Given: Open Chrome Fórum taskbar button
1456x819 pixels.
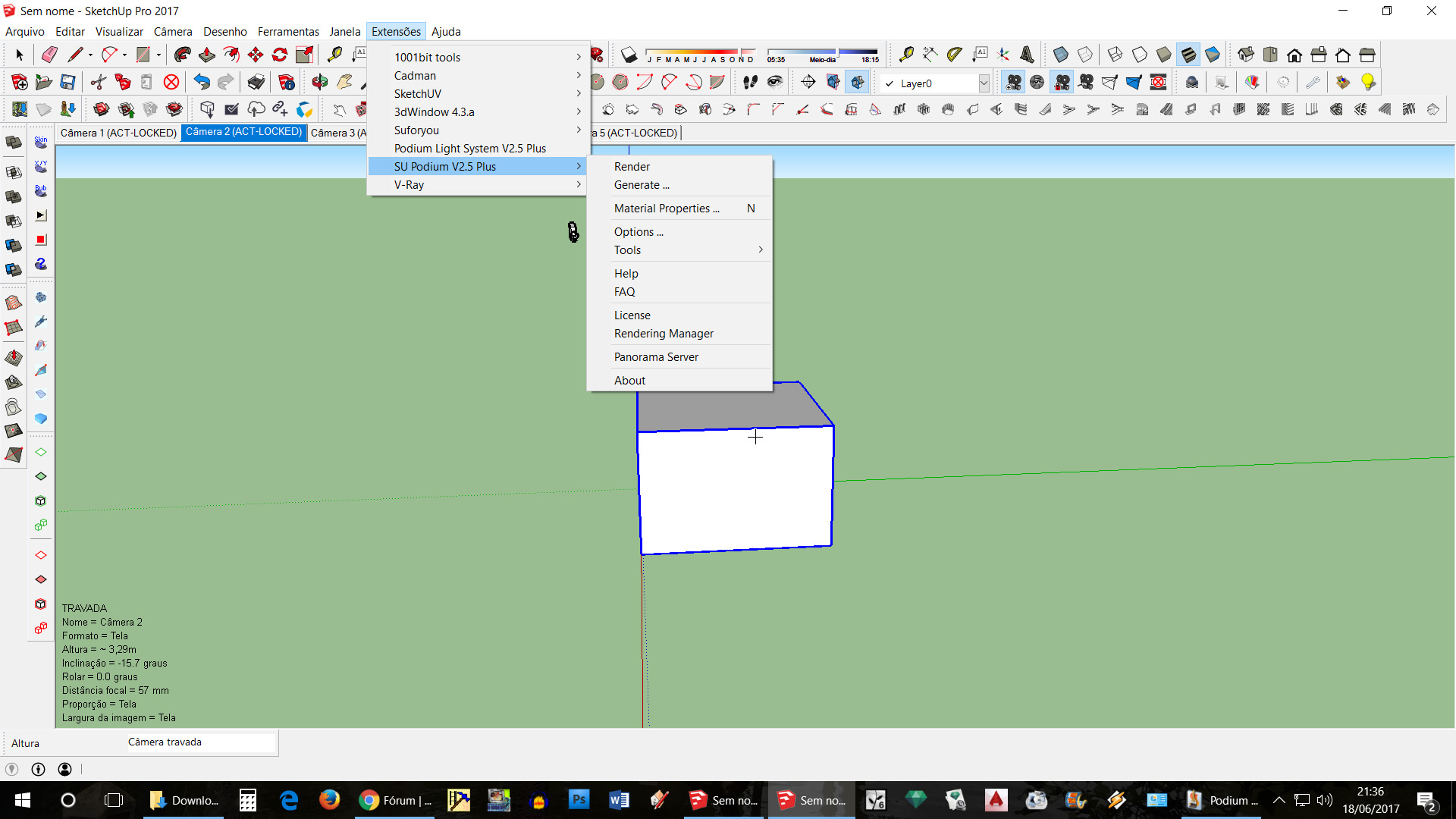Looking at the screenshot, I should (x=396, y=800).
